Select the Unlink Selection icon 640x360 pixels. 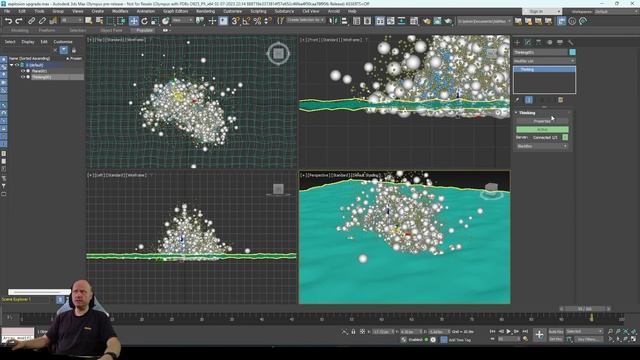coord(42,21)
